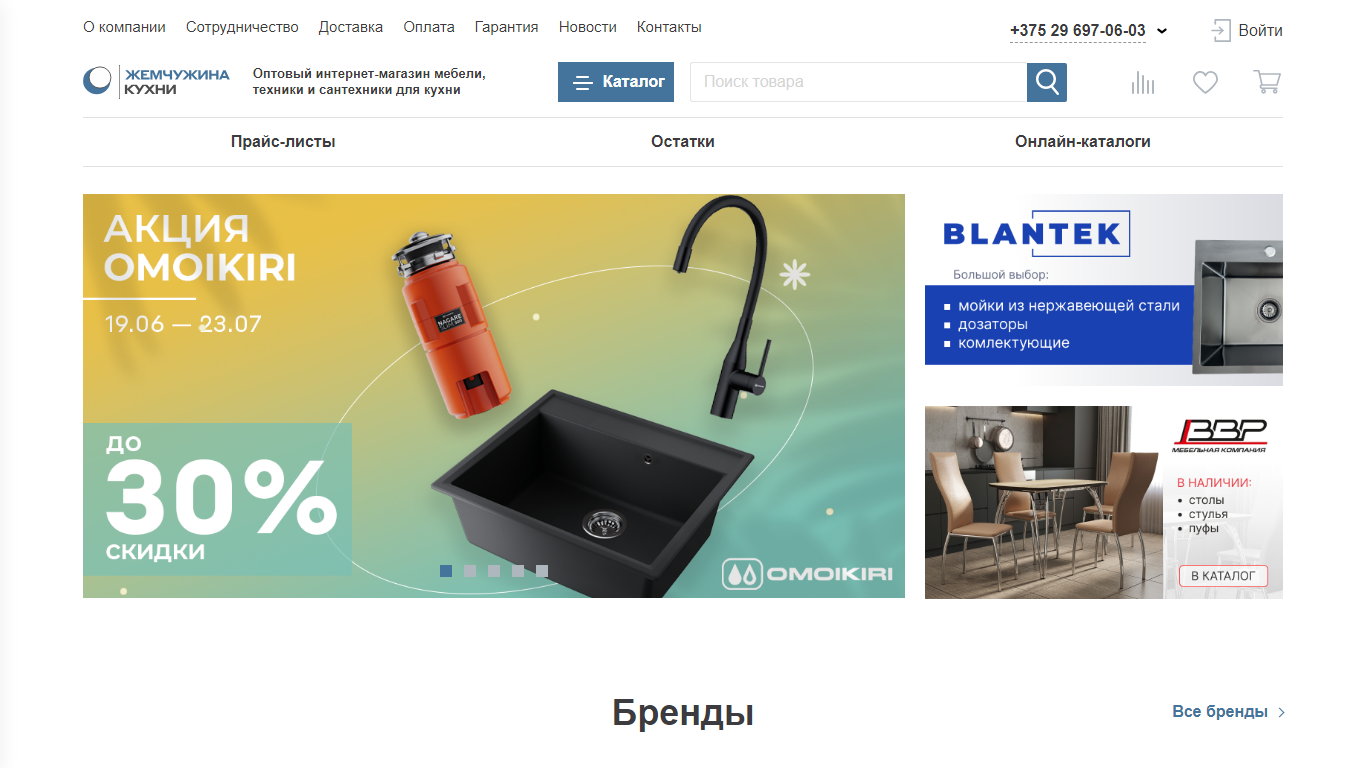Open the shopping cart icon
The image size is (1366, 768).
tap(1267, 82)
